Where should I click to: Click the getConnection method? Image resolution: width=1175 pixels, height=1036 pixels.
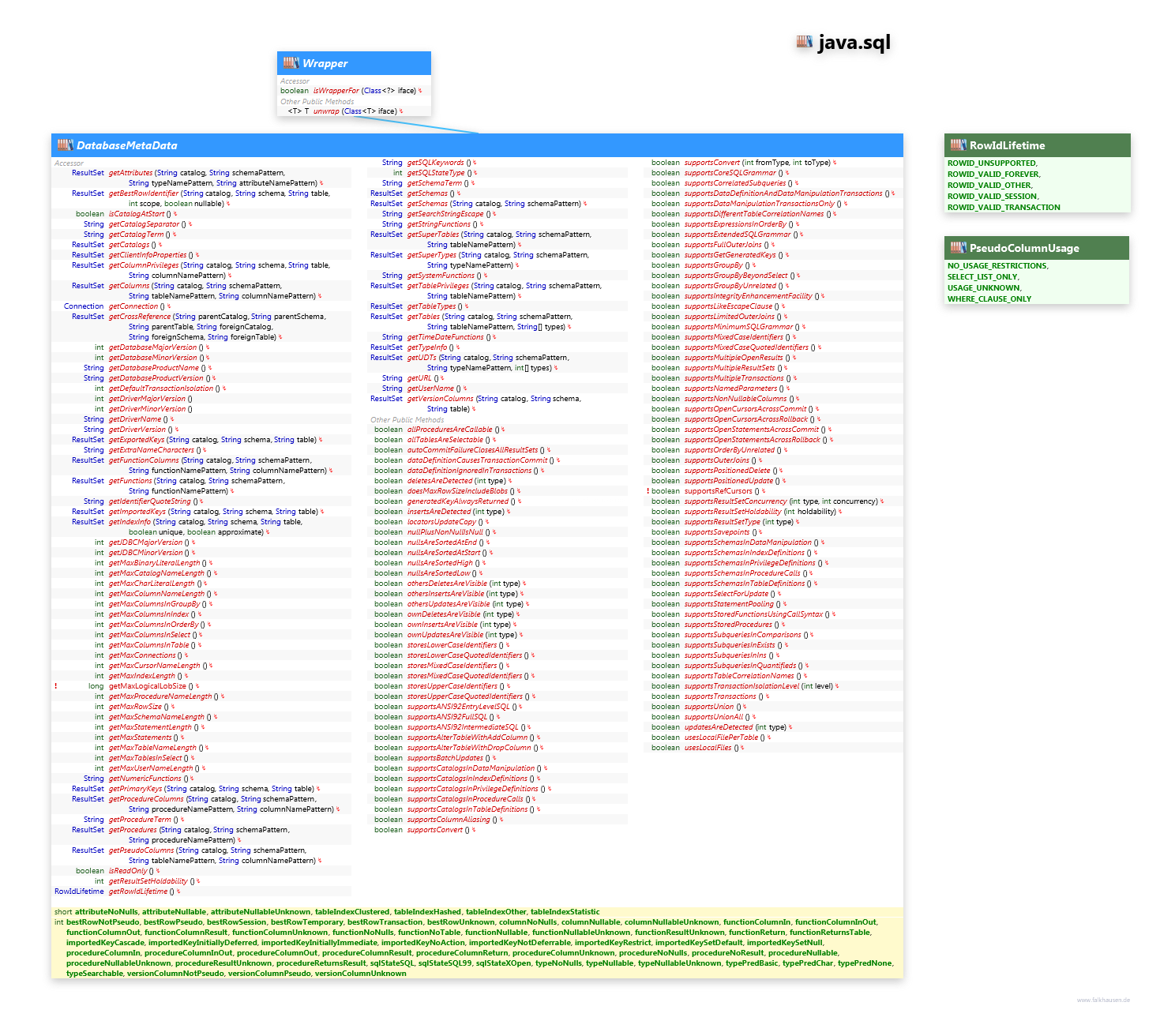coord(133,306)
